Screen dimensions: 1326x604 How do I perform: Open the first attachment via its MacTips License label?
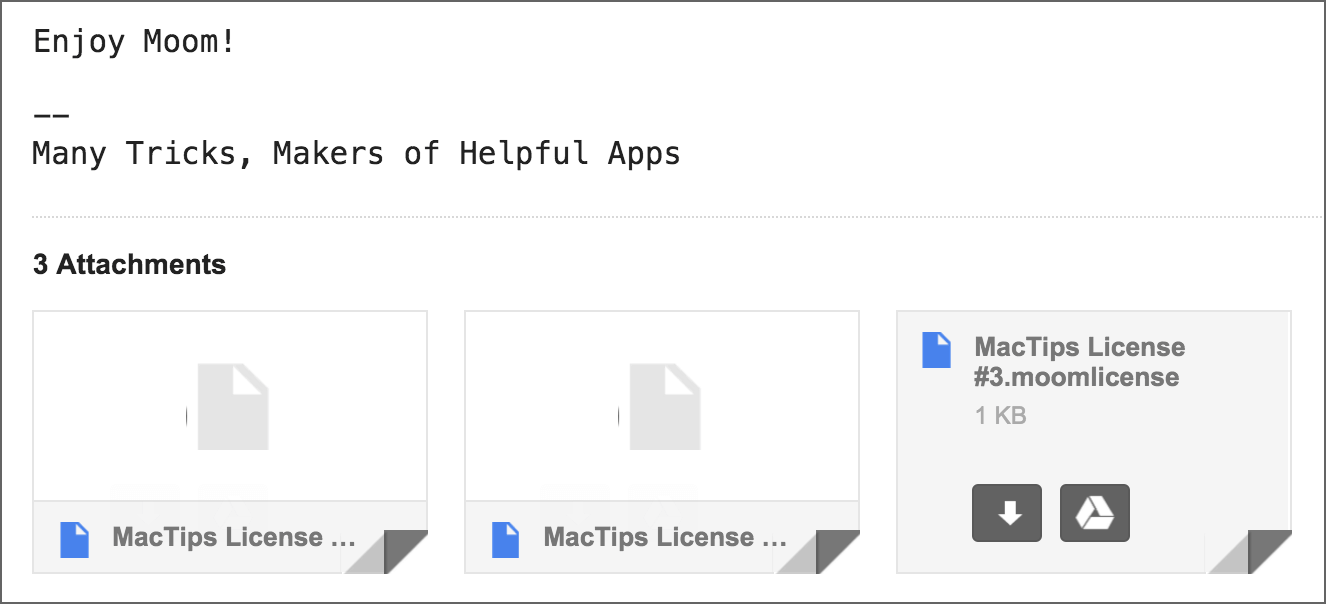[x=234, y=538]
